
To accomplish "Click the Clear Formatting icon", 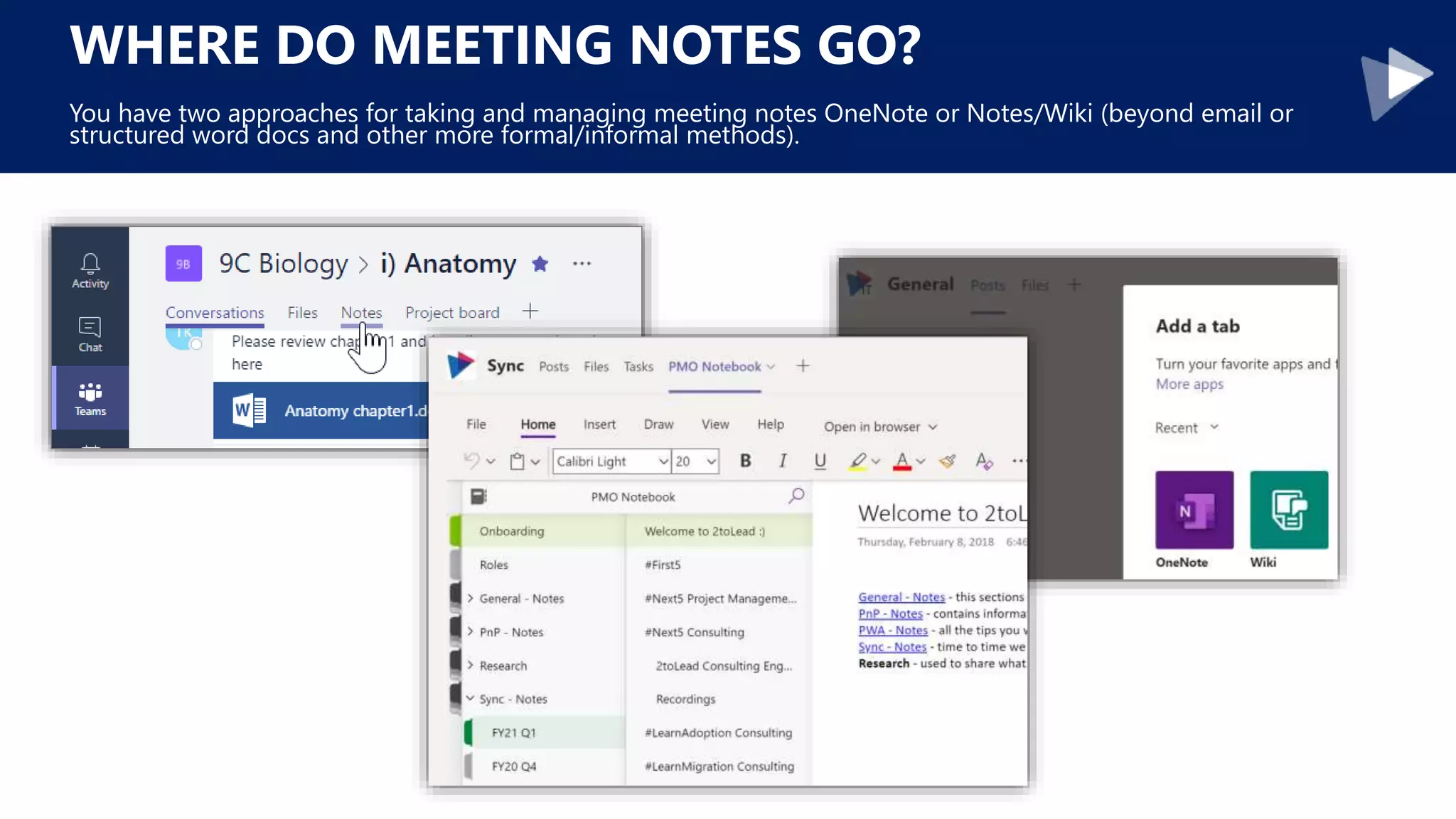I will coord(984,461).
